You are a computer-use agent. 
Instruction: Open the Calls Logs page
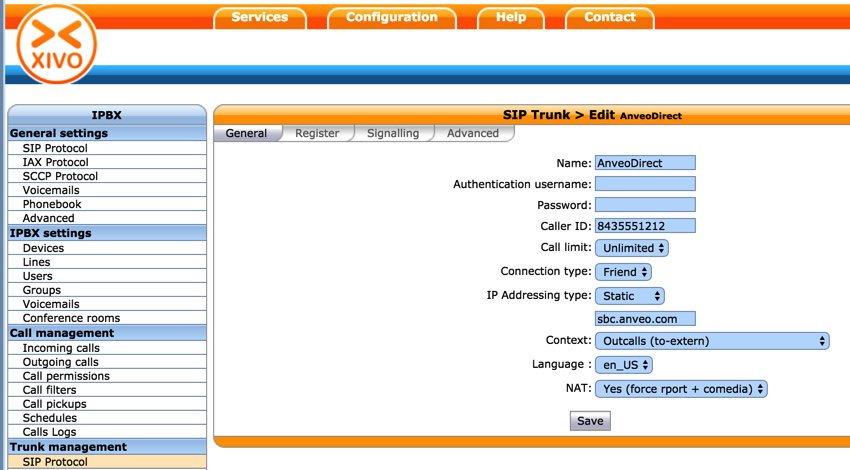coord(107,432)
